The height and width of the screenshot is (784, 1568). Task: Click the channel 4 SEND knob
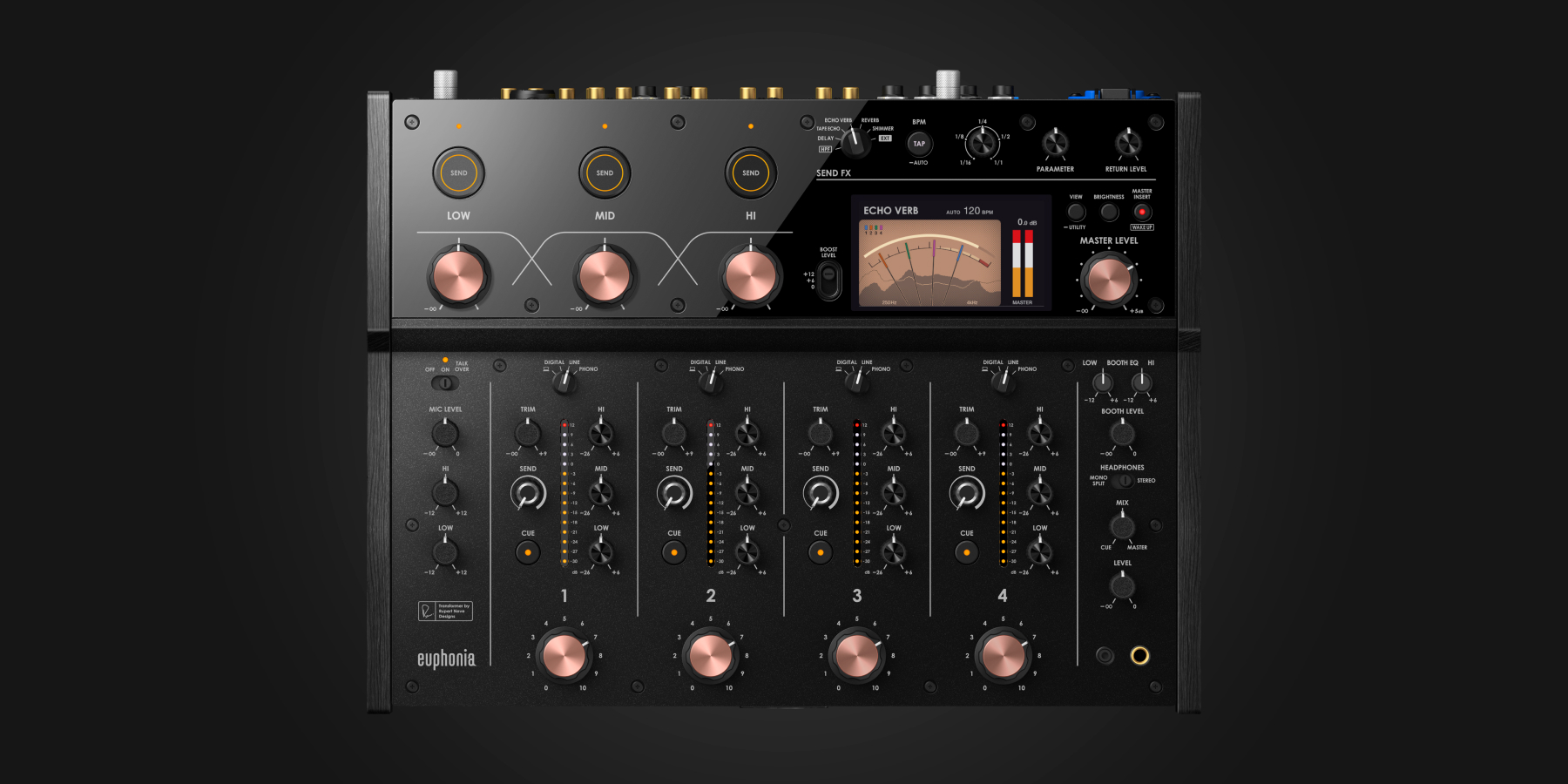coord(967,494)
